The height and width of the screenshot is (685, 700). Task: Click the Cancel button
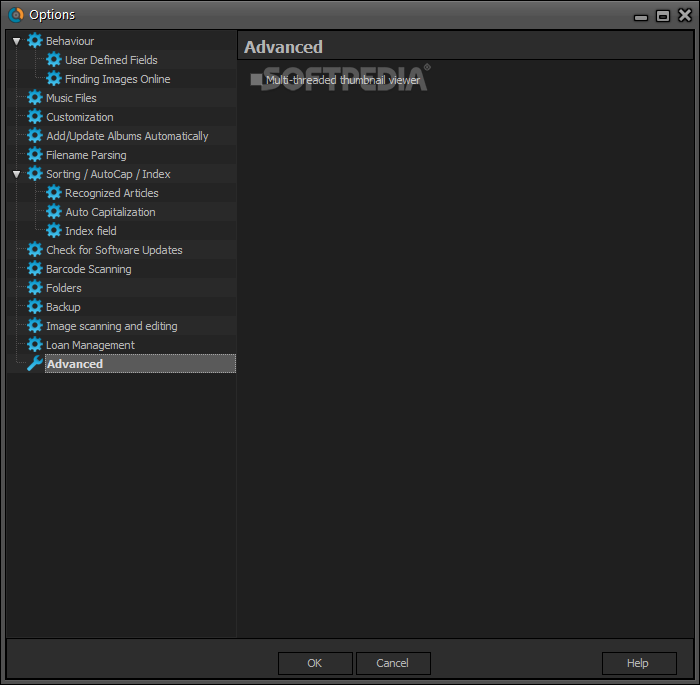[x=393, y=663]
